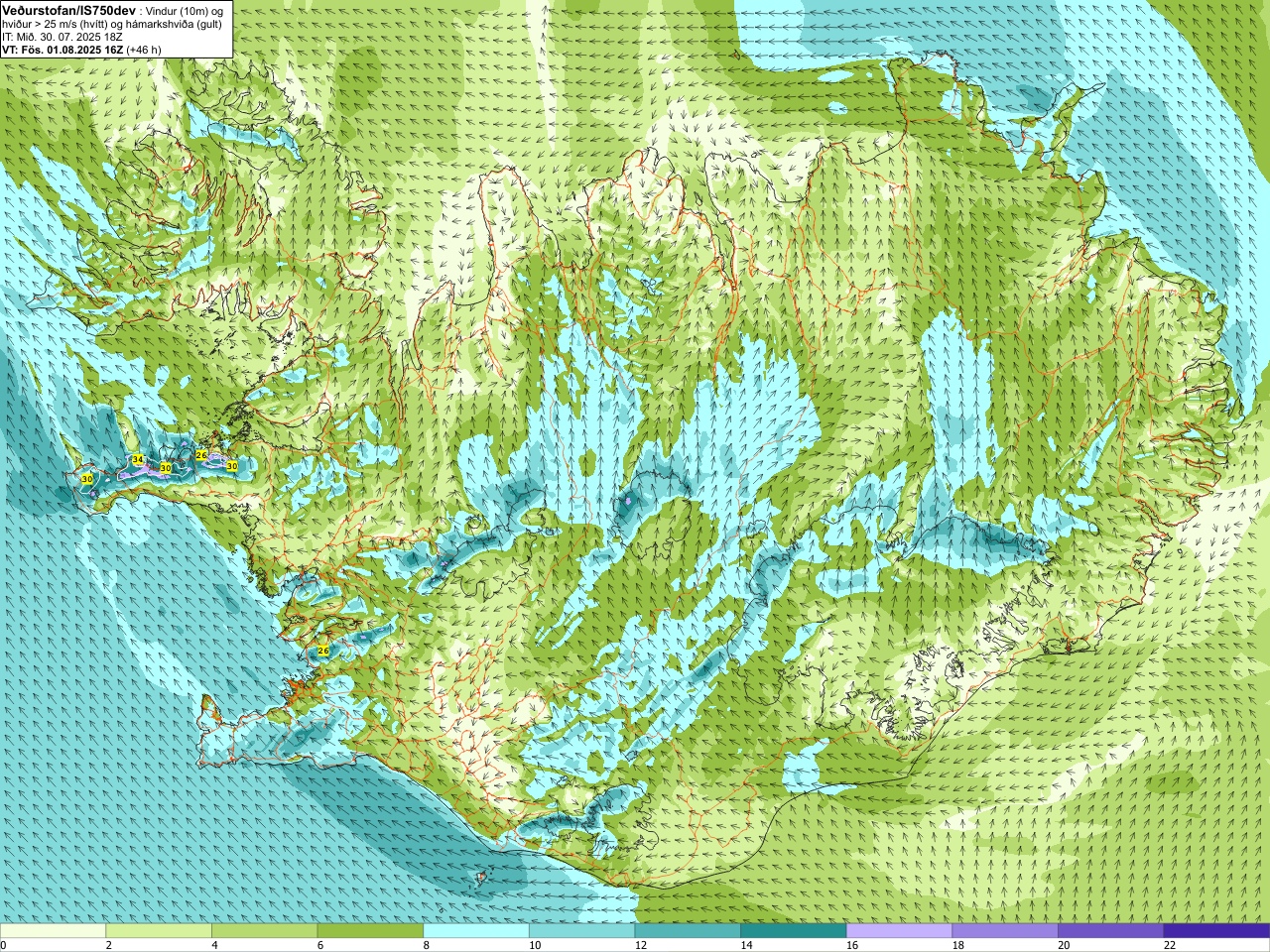Viewport: 1270px width, 952px height.
Task: Select the 0–2 m/s pale yellow swatch
Action: coord(53,931)
